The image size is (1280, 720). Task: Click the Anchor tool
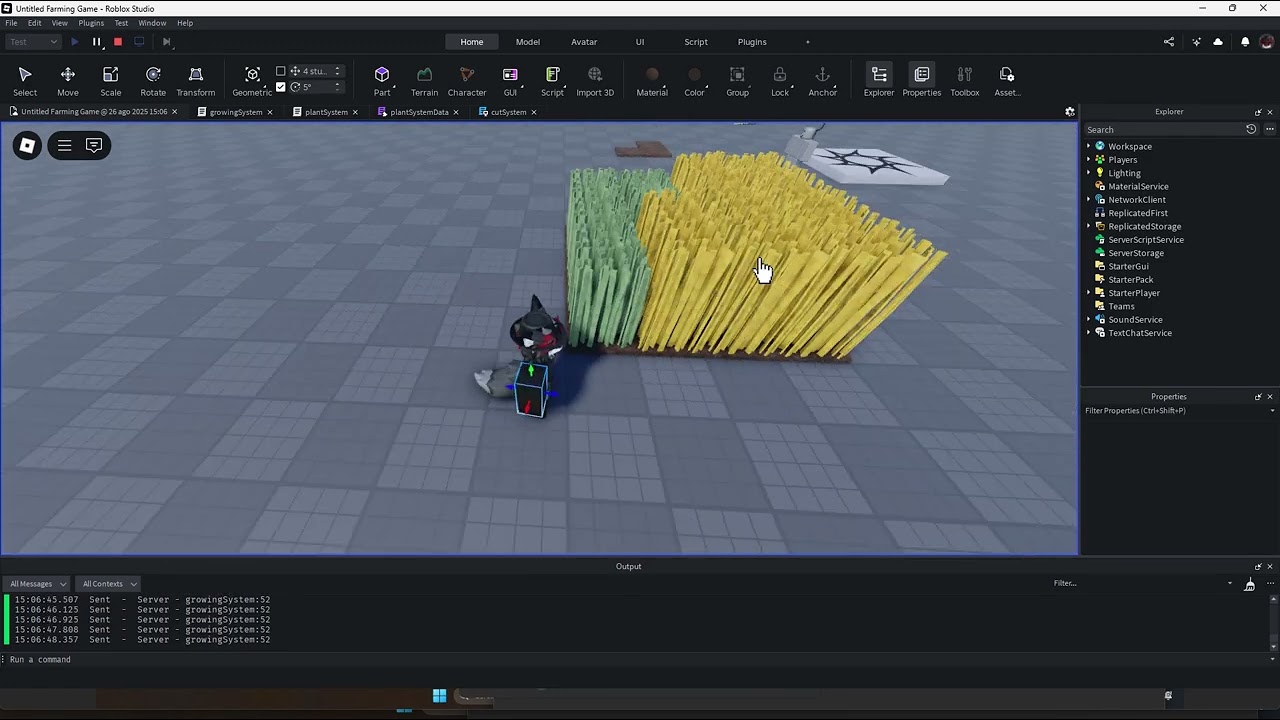coord(823,80)
